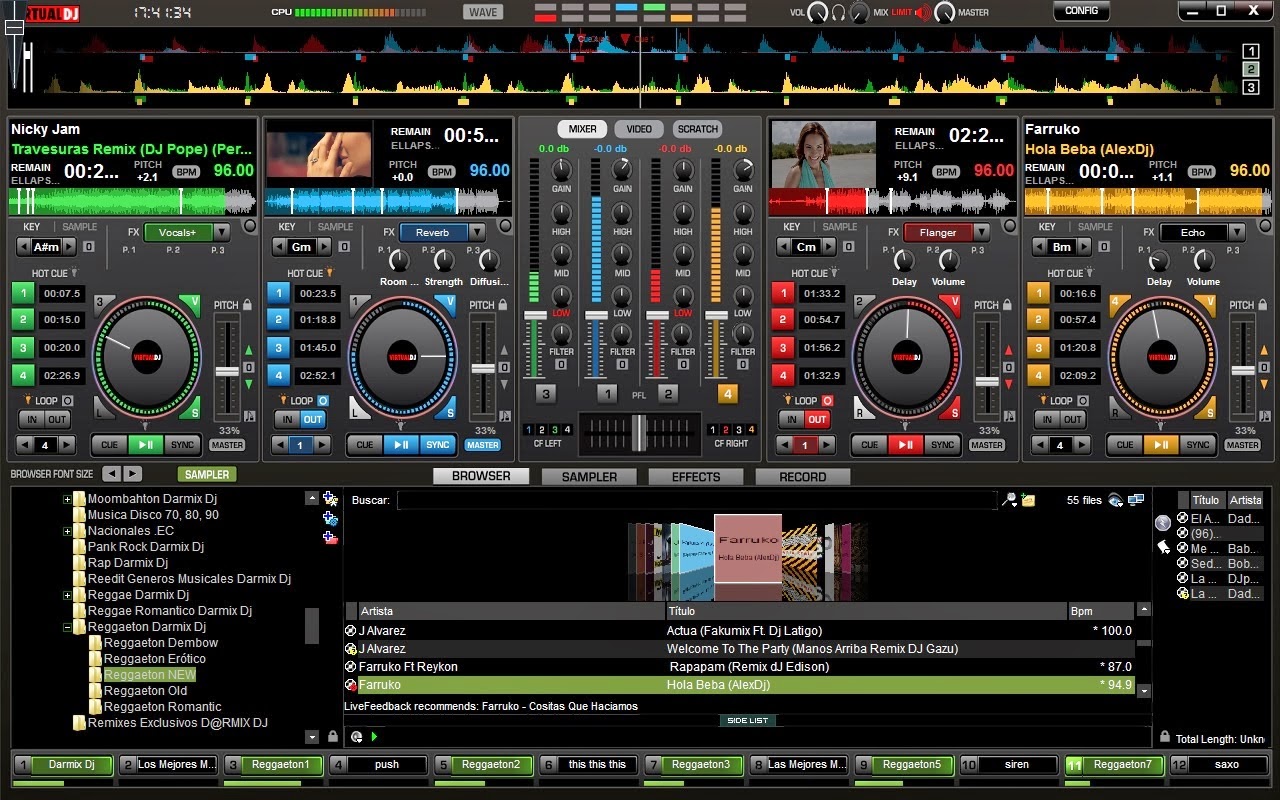Click the channel 1 blue volume fader

point(596,315)
